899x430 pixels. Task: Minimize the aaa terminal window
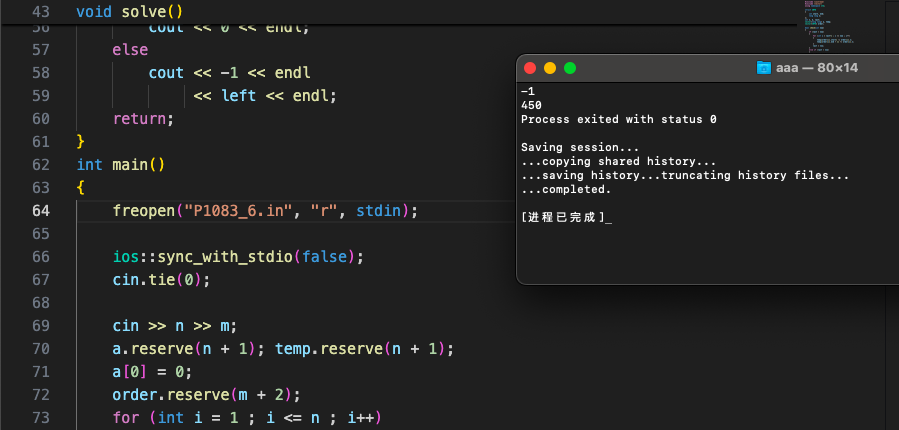[549, 68]
